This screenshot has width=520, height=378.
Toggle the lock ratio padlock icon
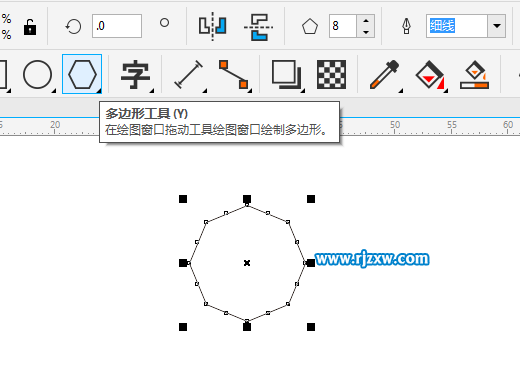[30, 27]
